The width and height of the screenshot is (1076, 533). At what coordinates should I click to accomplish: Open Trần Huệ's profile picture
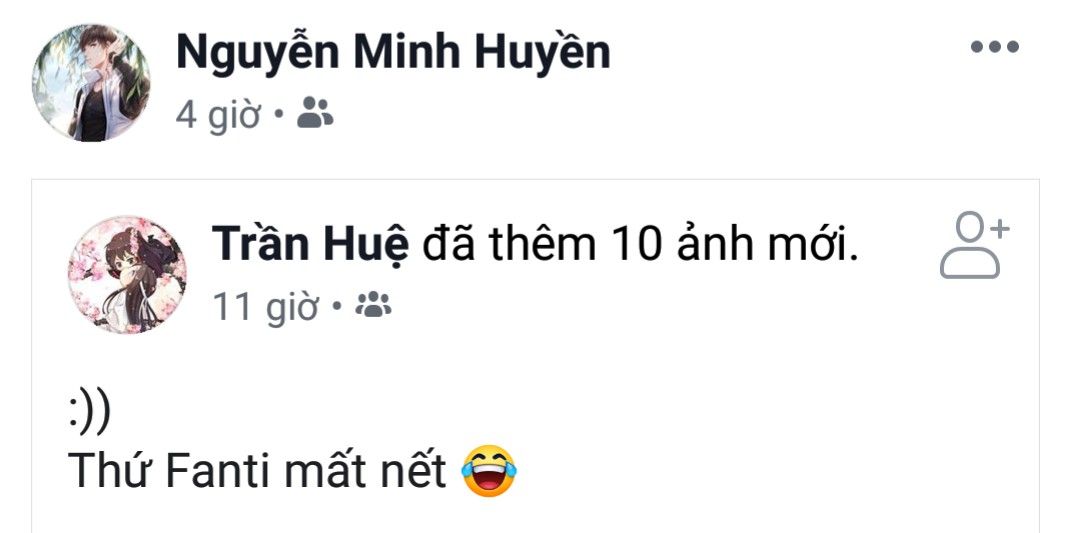coord(127,274)
